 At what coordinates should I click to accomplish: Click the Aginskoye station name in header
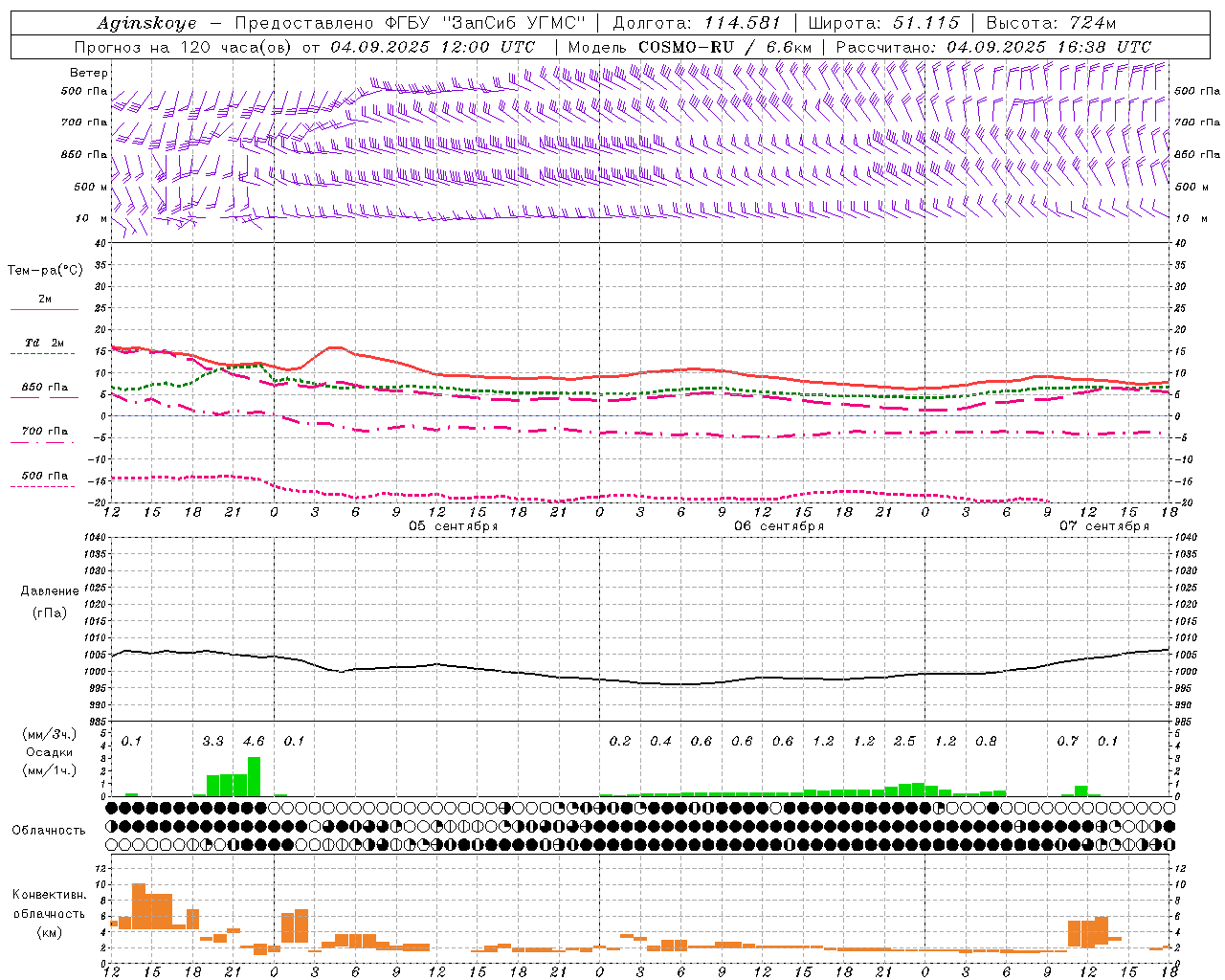(146, 23)
